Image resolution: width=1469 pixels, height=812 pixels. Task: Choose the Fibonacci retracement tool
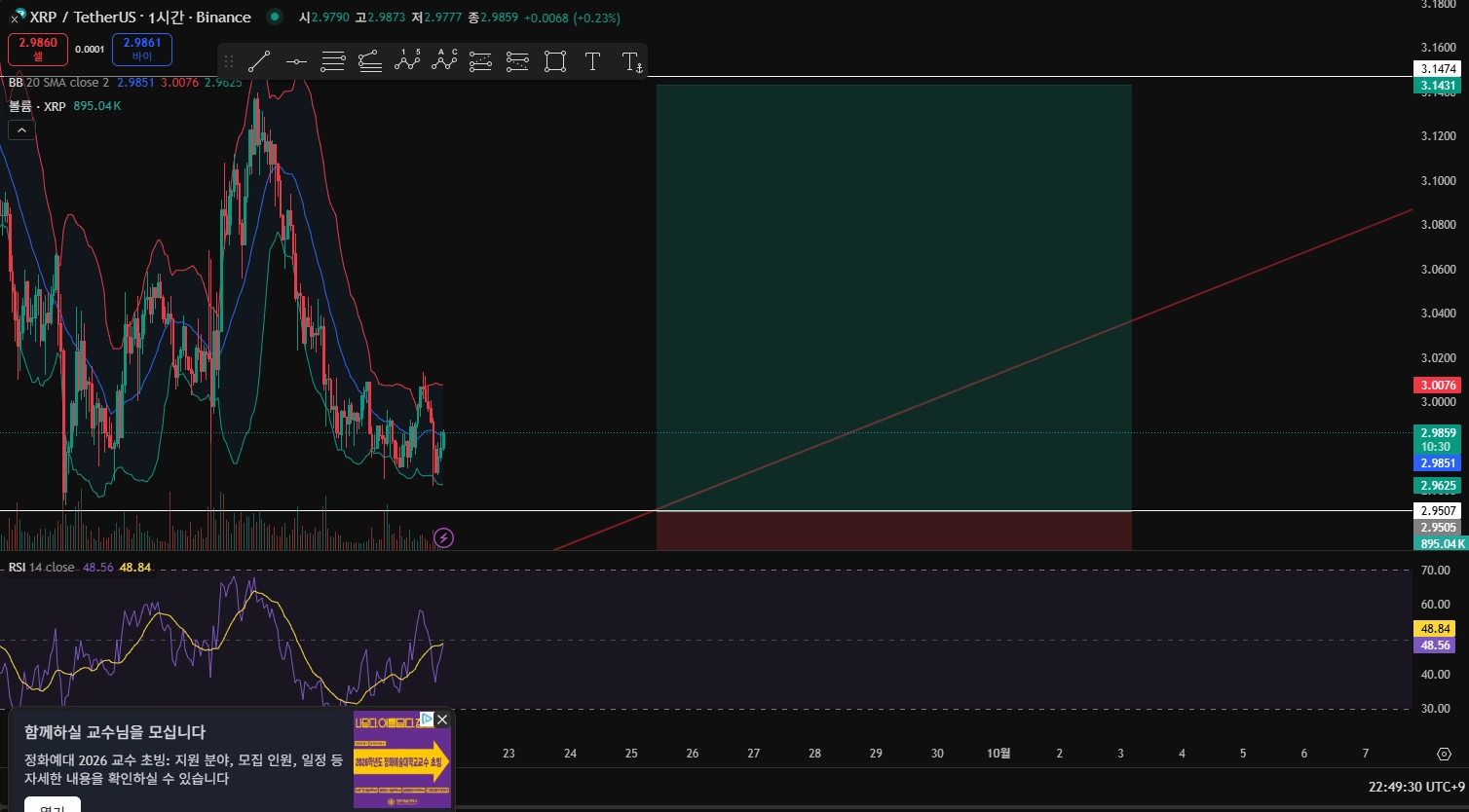pos(333,62)
